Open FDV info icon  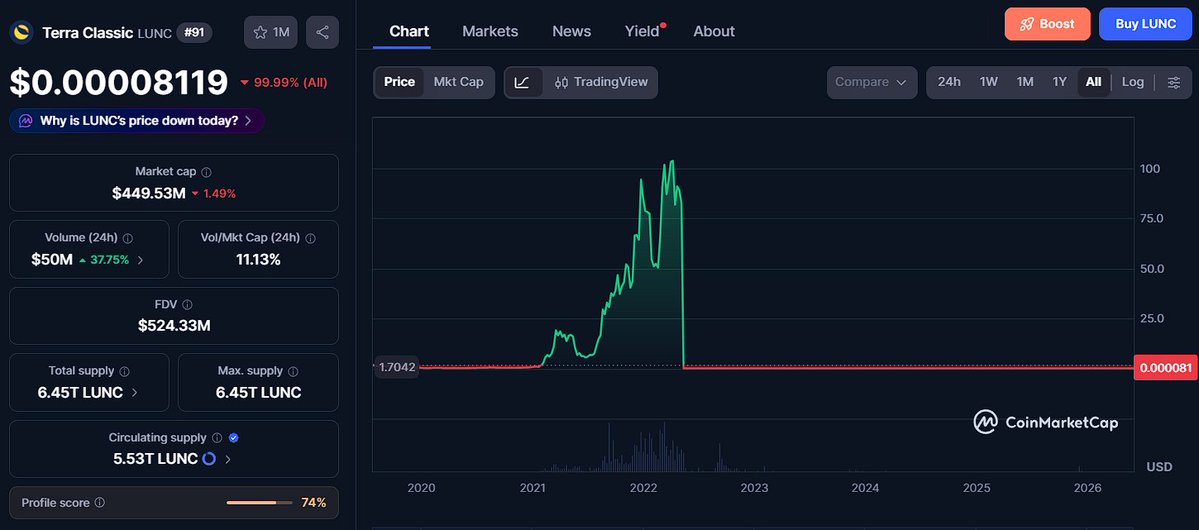pos(187,305)
